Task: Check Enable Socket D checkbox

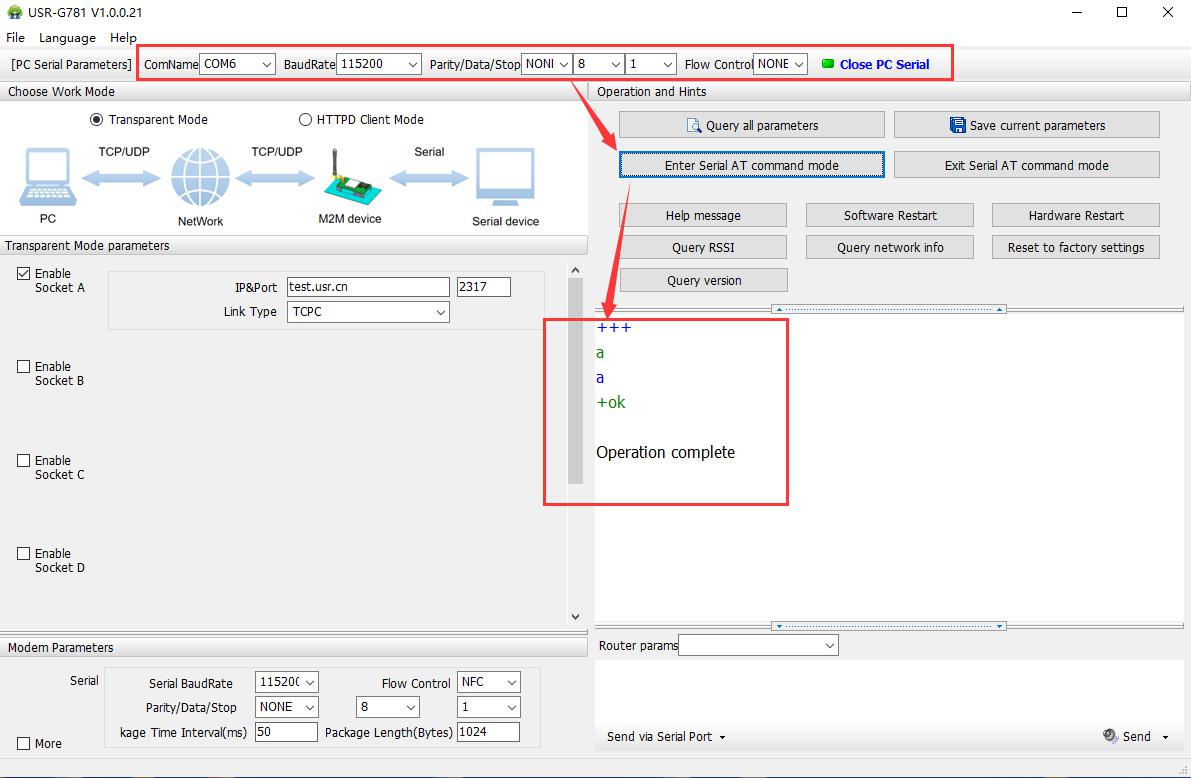Action: [x=24, y=553]
